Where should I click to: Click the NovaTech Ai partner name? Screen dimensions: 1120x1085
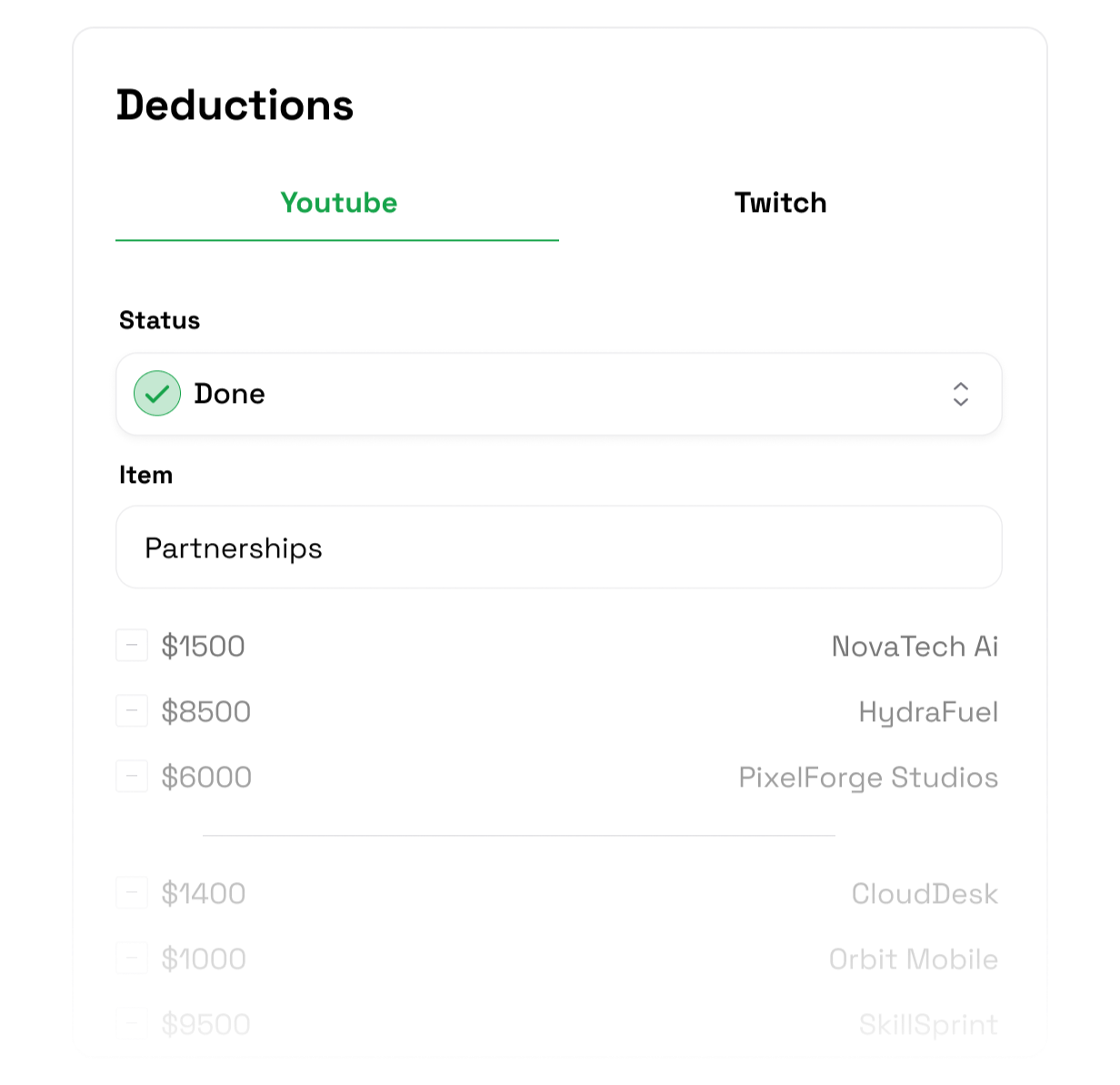coord(915,646)
